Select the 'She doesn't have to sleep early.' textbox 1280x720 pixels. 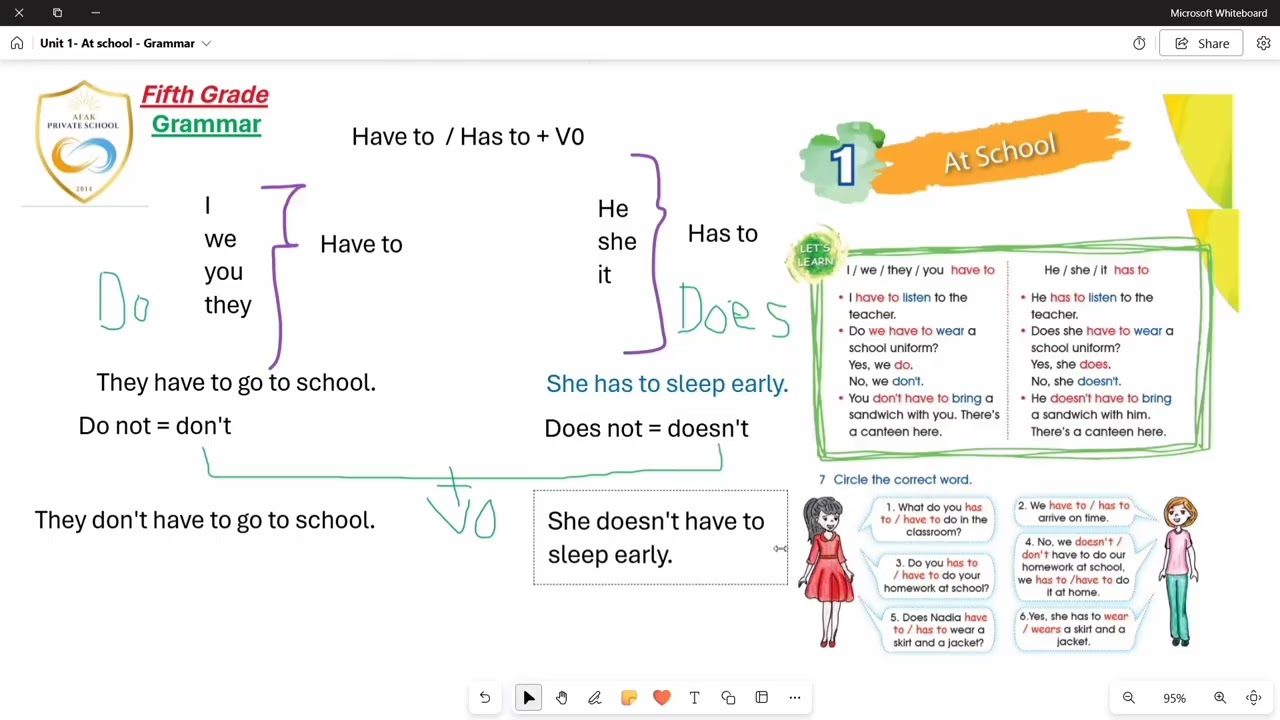pyautogui.click(x=660, y=537)
